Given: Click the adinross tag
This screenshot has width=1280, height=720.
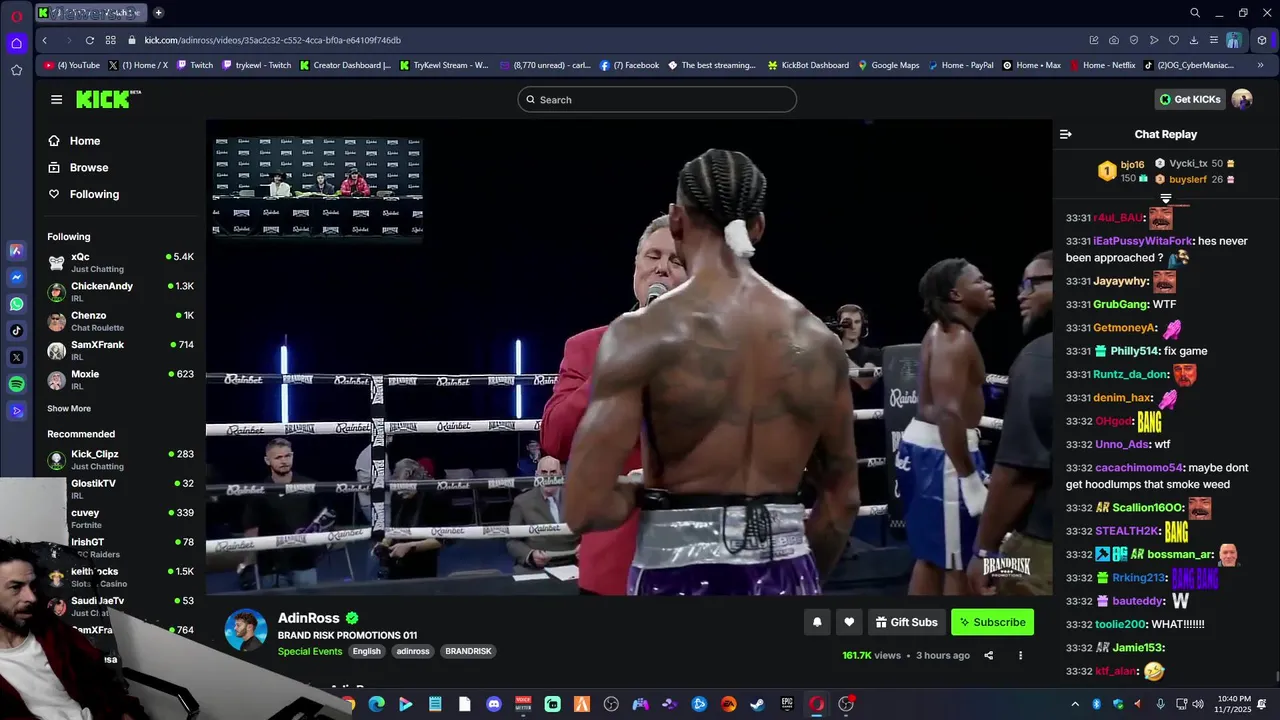Looking at the screenshot, I should 412,651.
